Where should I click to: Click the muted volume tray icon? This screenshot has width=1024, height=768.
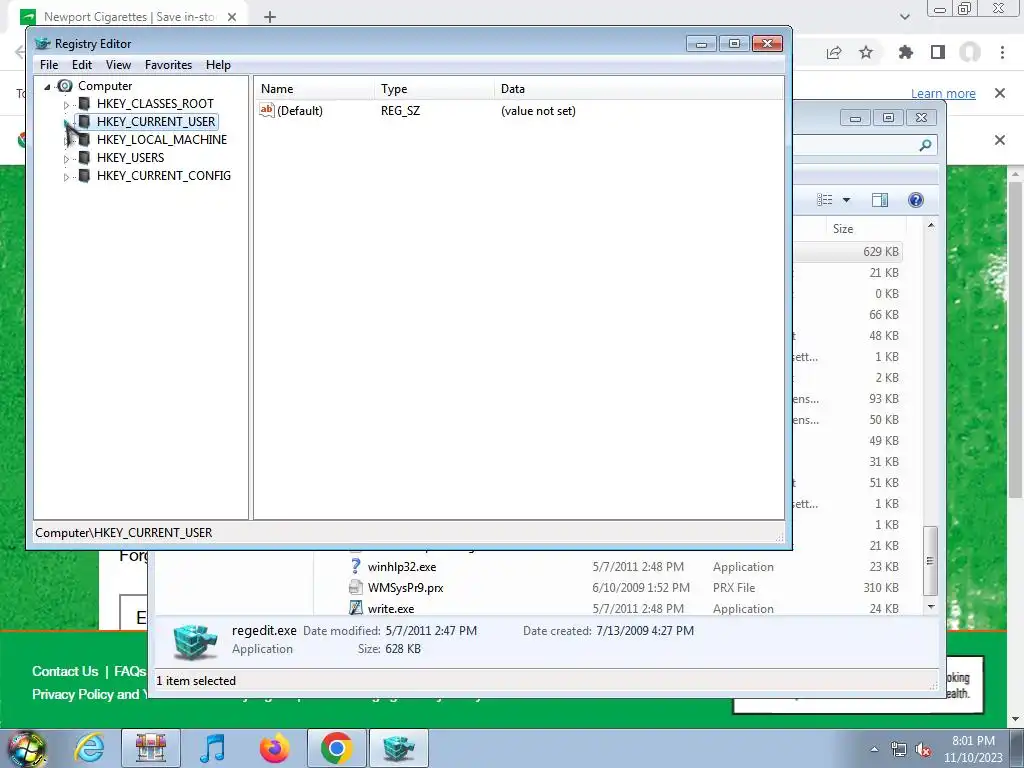(x=923, y=750)
